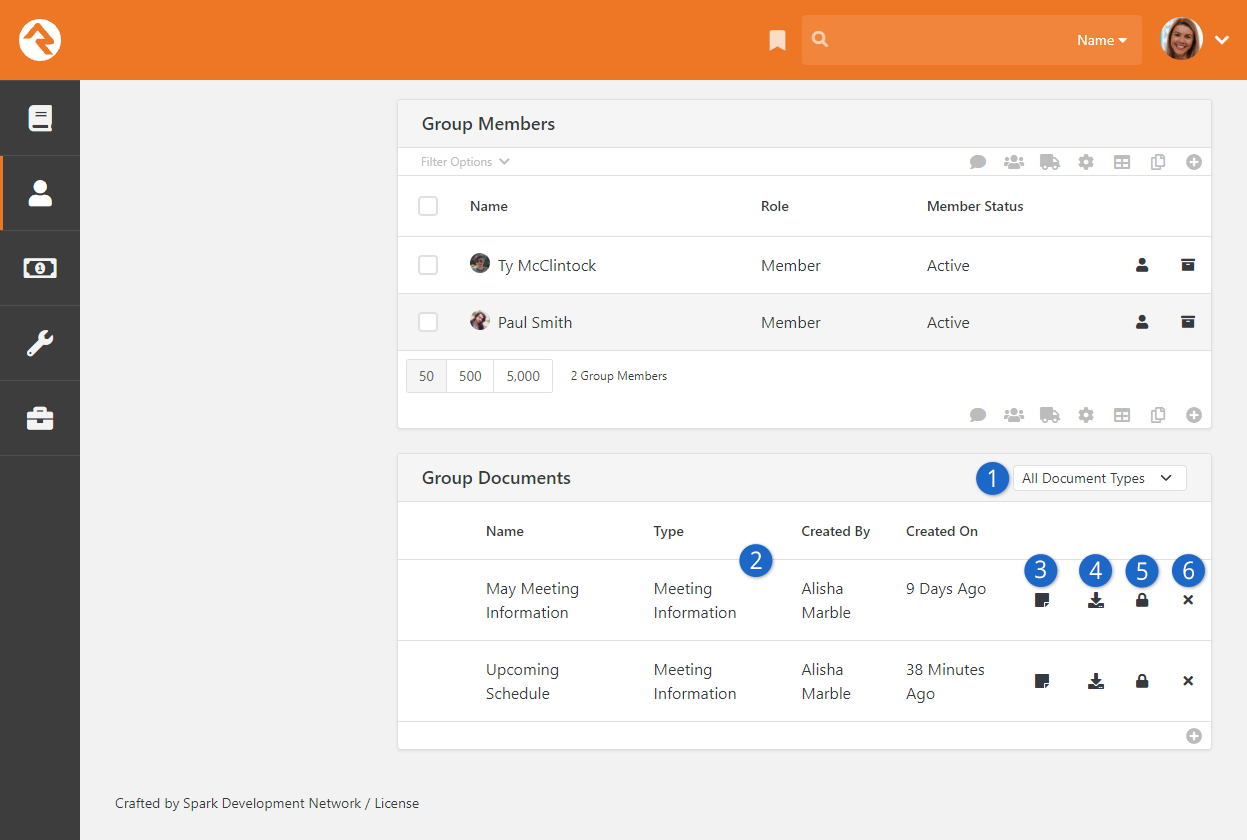
Task: Click Type column header in Group Documents
Action: tap(669, 531)
